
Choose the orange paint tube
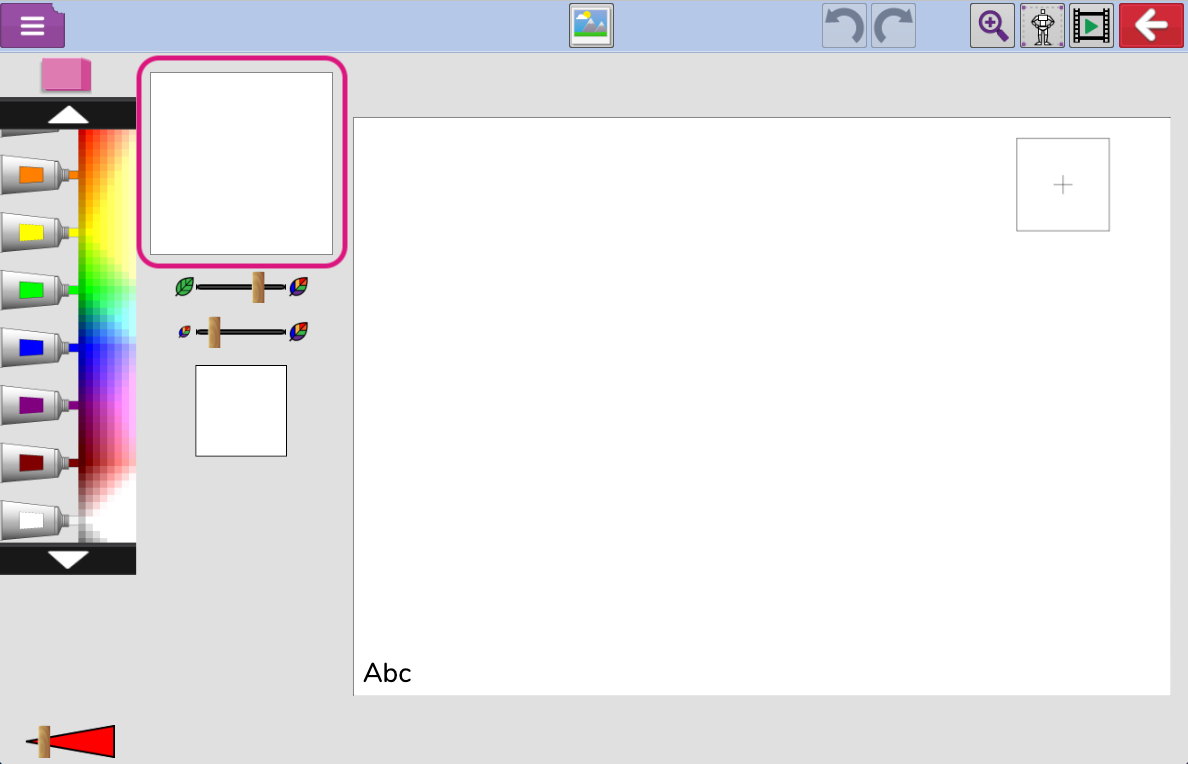tap(38, 174)
